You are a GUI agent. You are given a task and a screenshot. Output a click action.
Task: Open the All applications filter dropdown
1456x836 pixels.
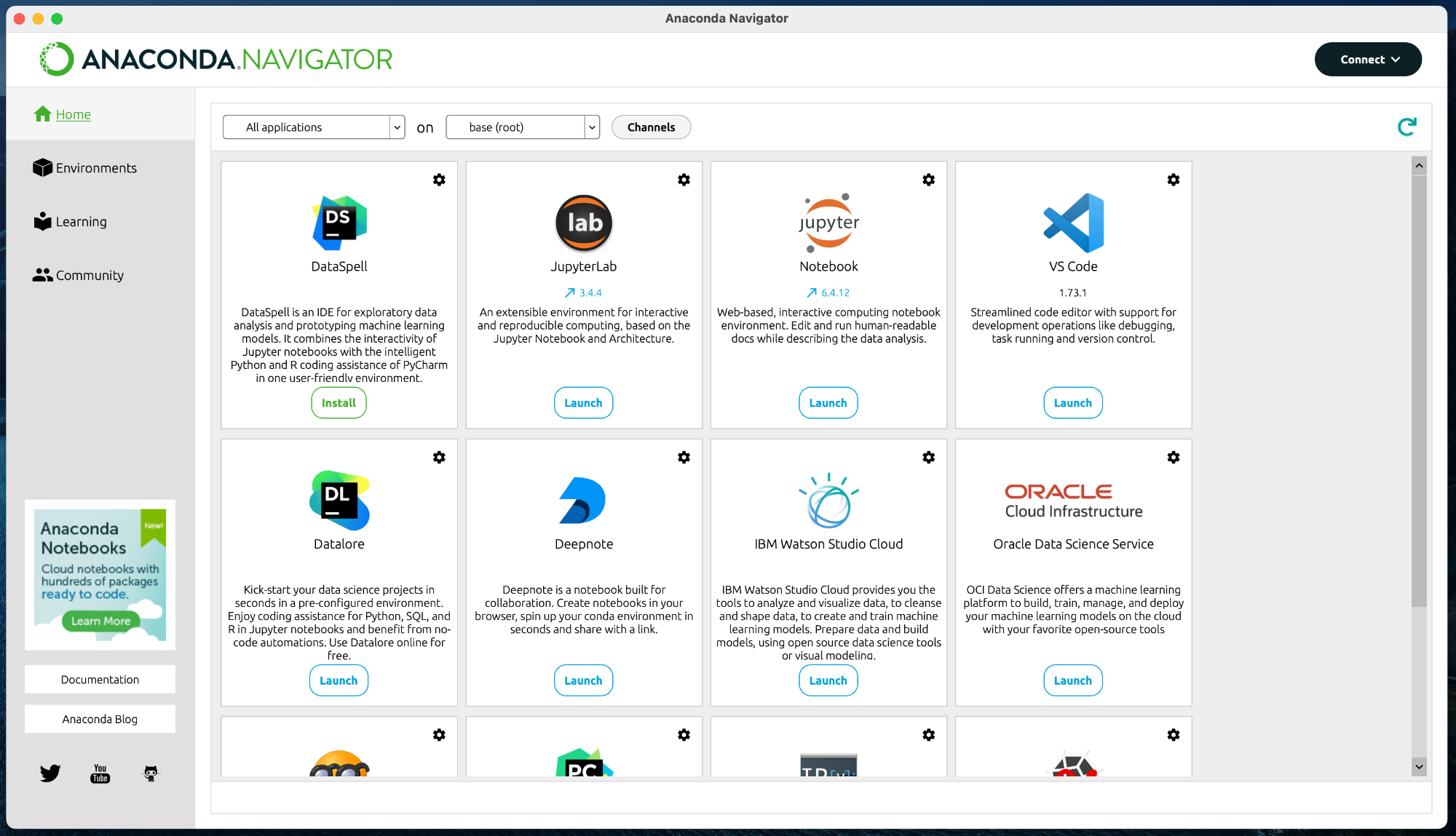(314, 127)
